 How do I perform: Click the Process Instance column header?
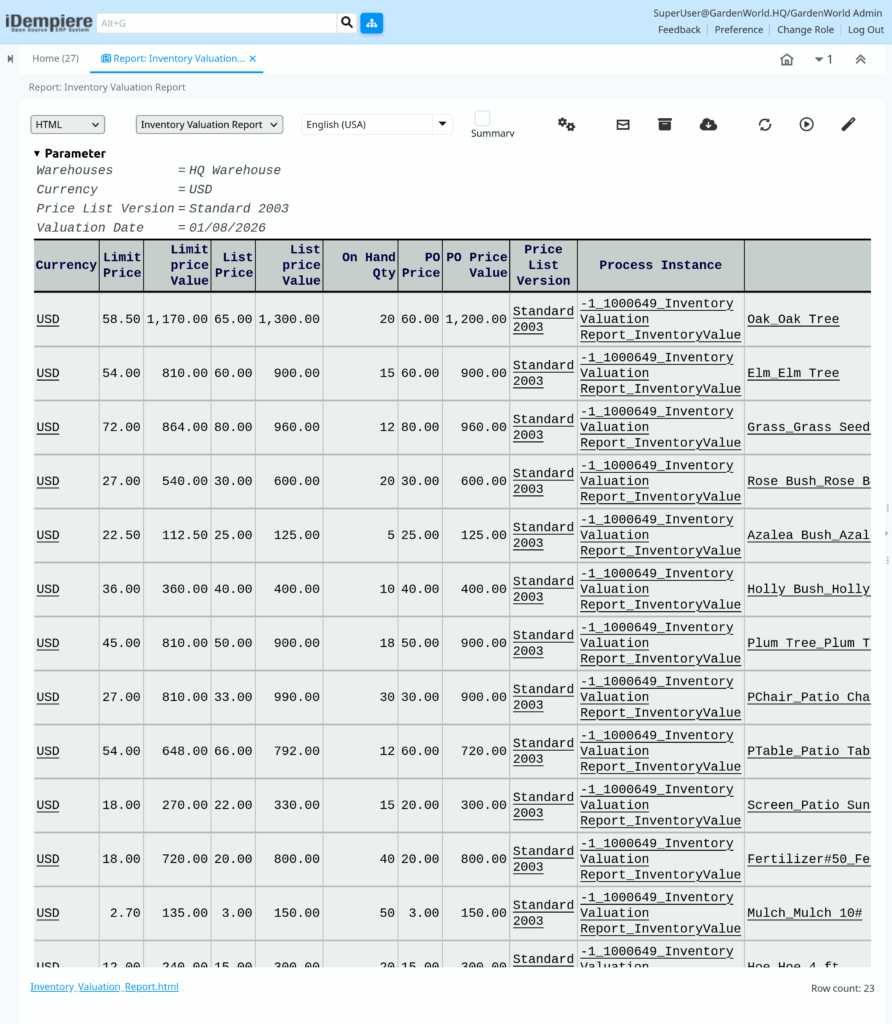coord(660,265)
